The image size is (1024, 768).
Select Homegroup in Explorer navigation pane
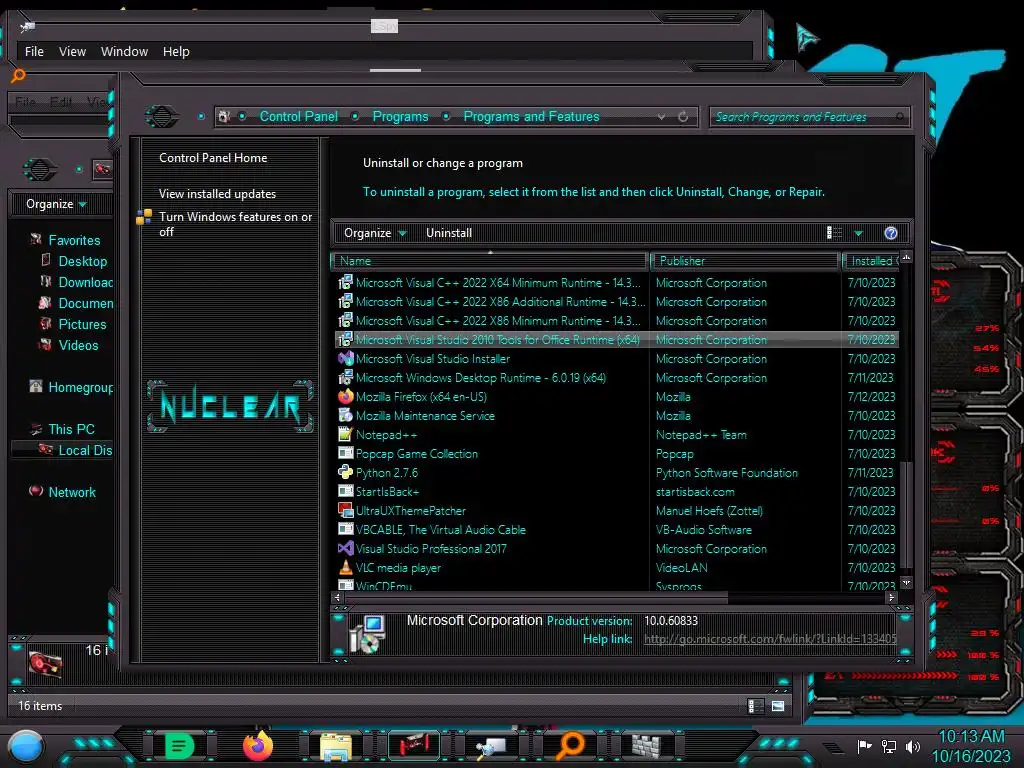[80, 387]
